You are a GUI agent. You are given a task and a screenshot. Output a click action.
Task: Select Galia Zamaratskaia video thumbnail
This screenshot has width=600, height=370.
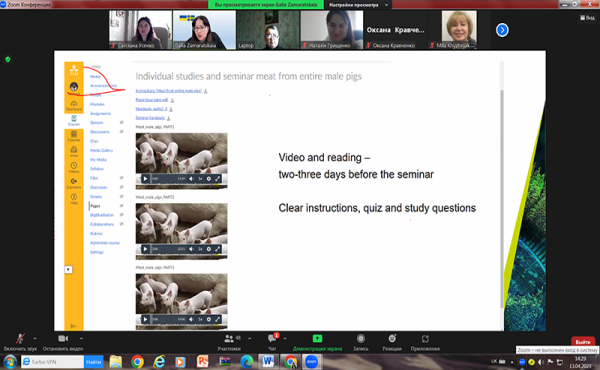click(204, 30)
